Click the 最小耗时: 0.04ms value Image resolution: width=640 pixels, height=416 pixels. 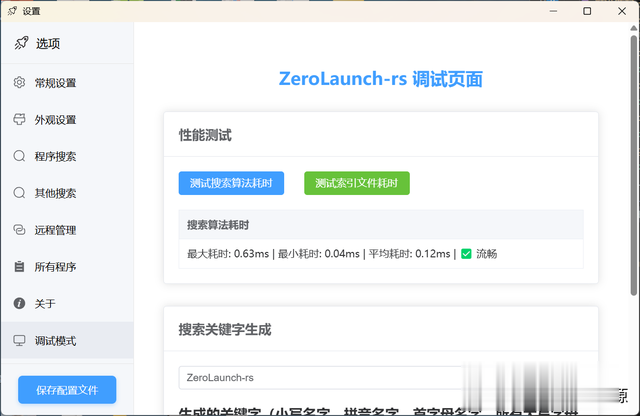pyautogui.click(x=319, y=254)
